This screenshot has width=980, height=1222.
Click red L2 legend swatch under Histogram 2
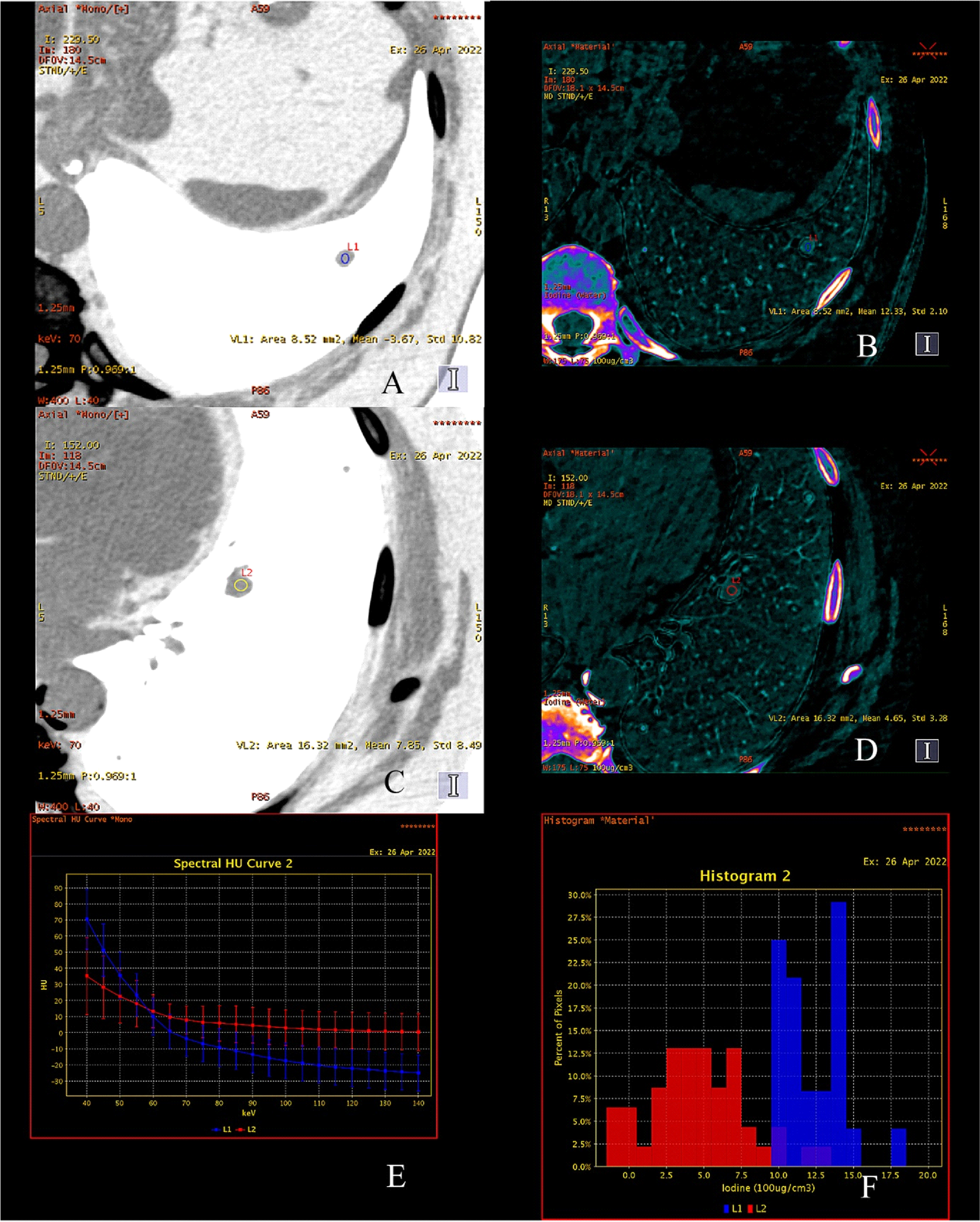pyautogui.click(x=751, y=1209)
